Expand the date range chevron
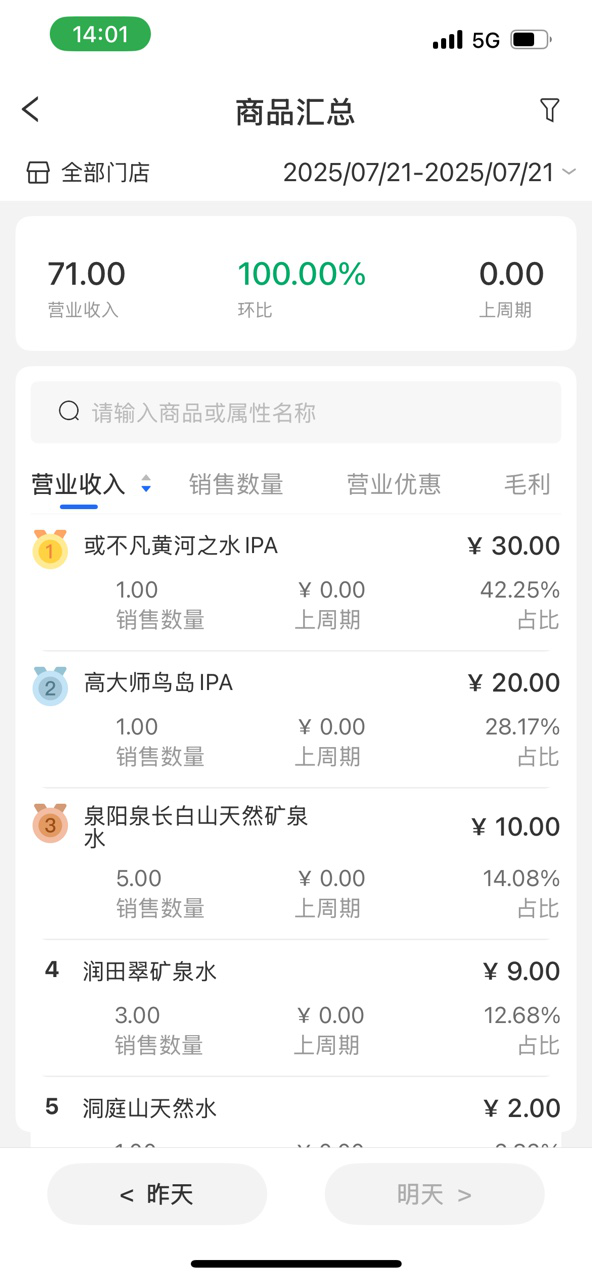592x1280 pixels. pos(569,172)
